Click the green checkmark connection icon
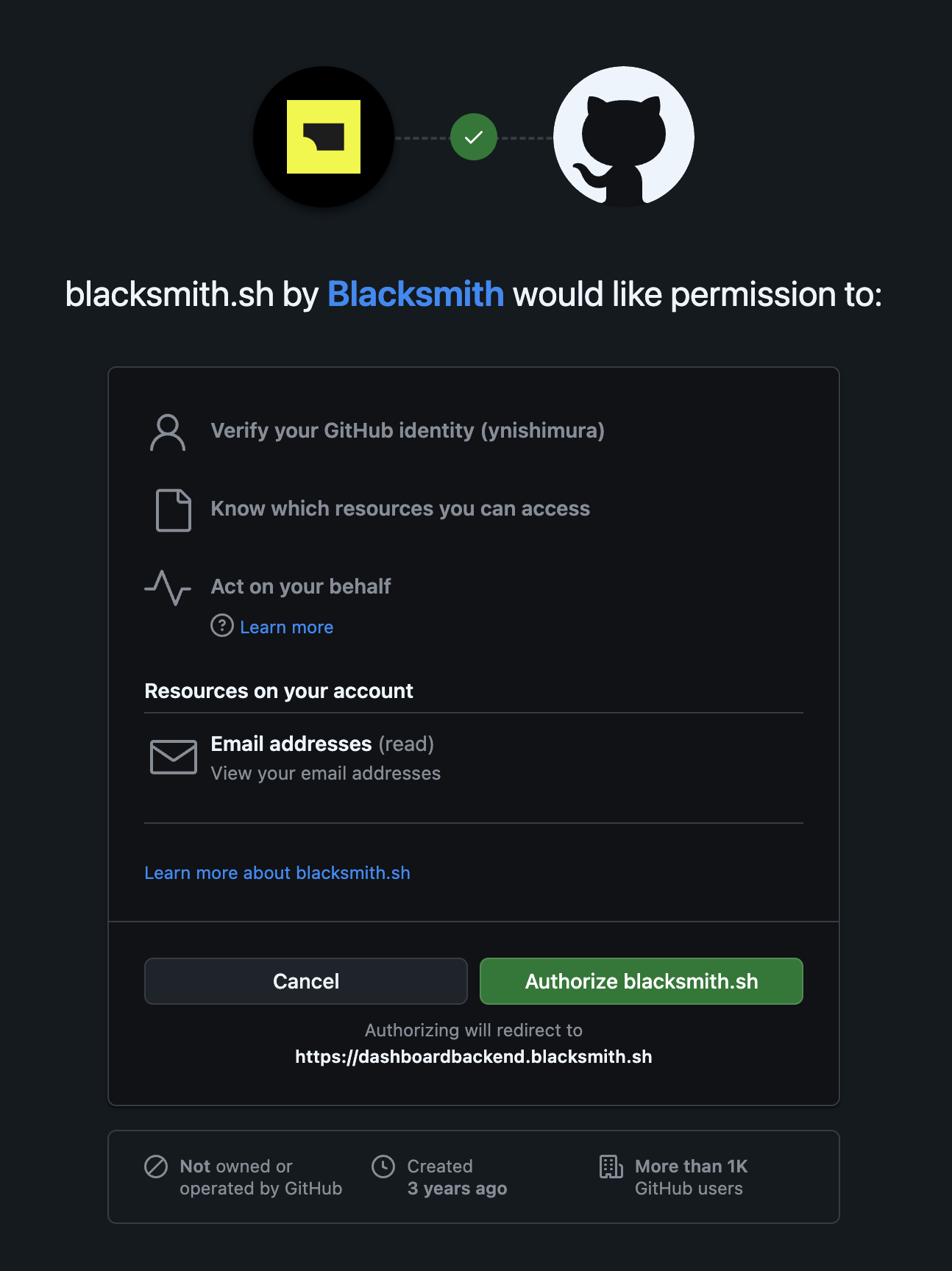This screenshot has height=1271, width=952. [474, 137]
